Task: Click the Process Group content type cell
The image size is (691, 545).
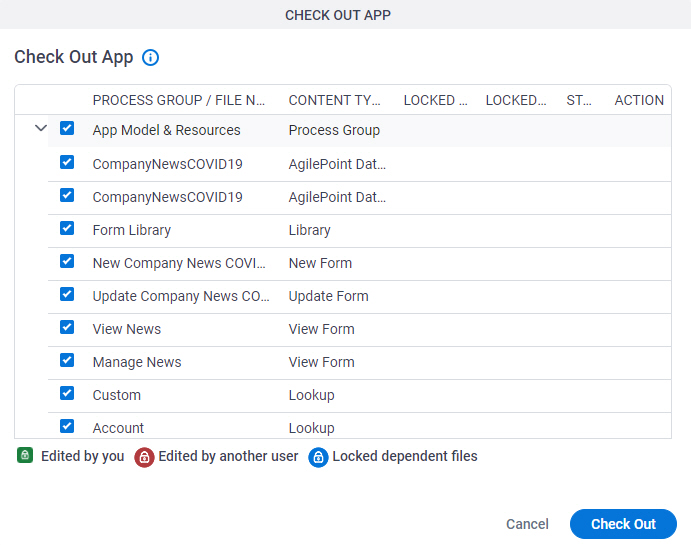Action: 334,130
